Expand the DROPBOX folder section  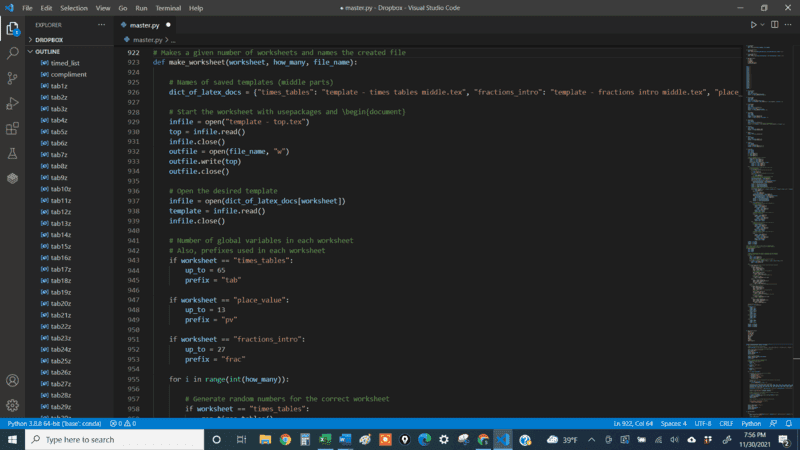tap(50, 40)
